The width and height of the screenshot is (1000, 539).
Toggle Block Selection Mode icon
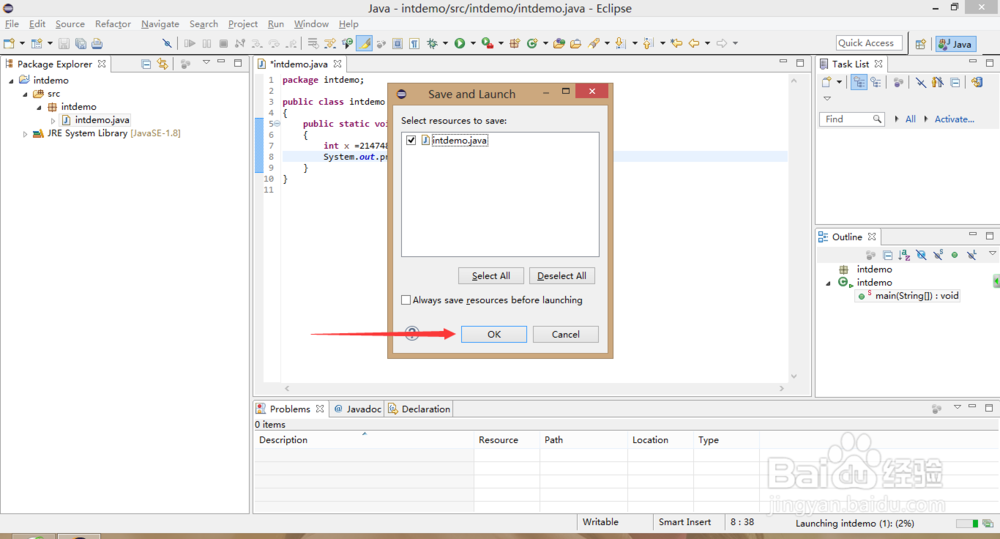397,43
